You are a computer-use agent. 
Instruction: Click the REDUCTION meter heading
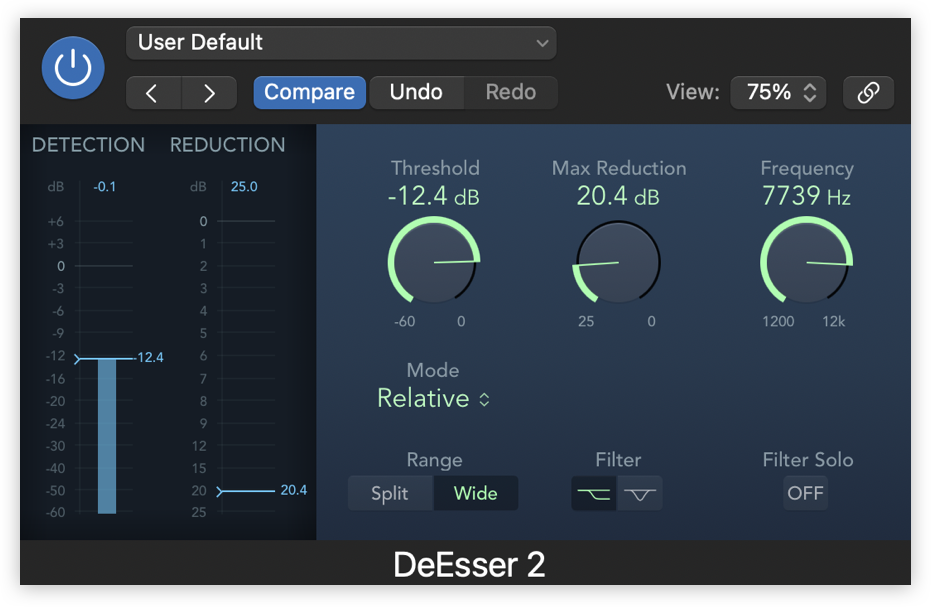point(227,145)
